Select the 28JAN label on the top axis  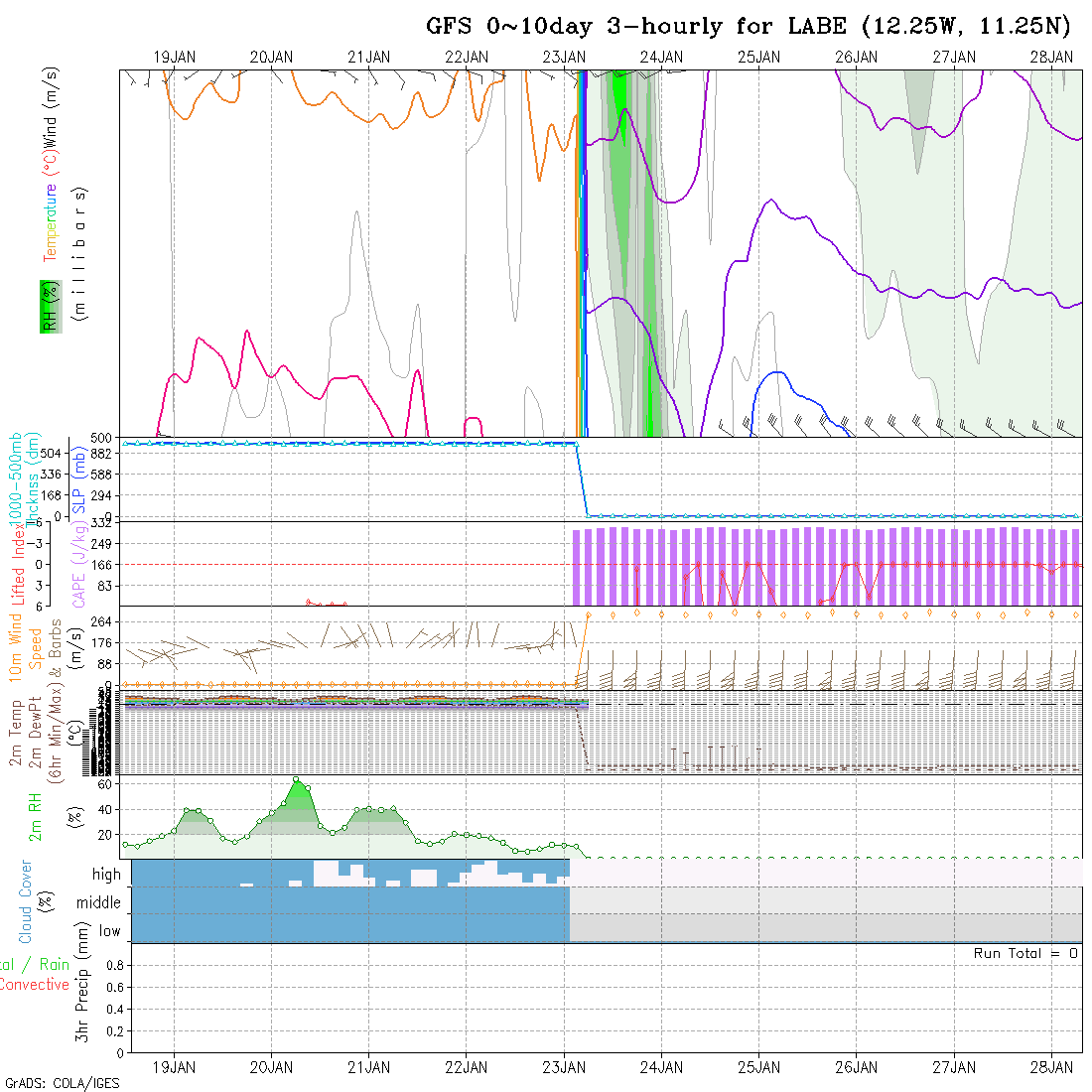tap(1051, 58)
